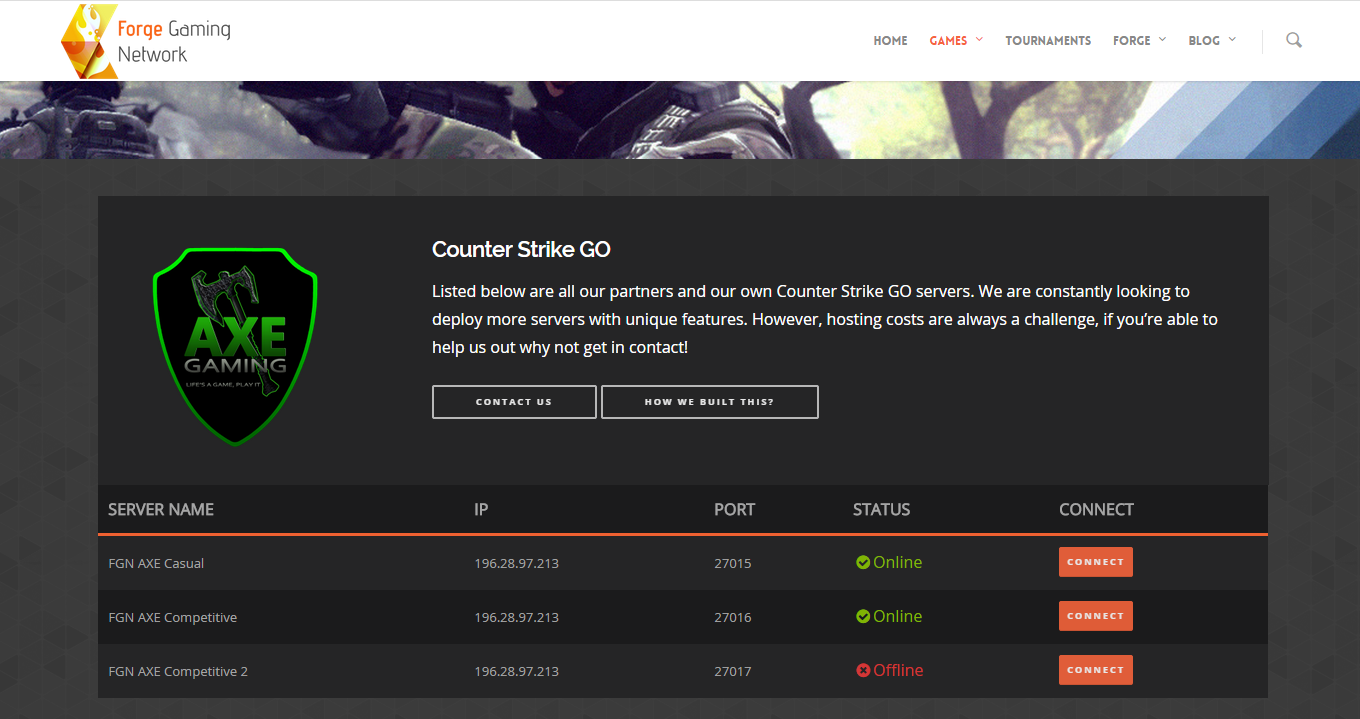This screenshot has height=719, width=1360.
Task: Click the AXE Gaming shield logo
Action: click(x=235, y=346)
